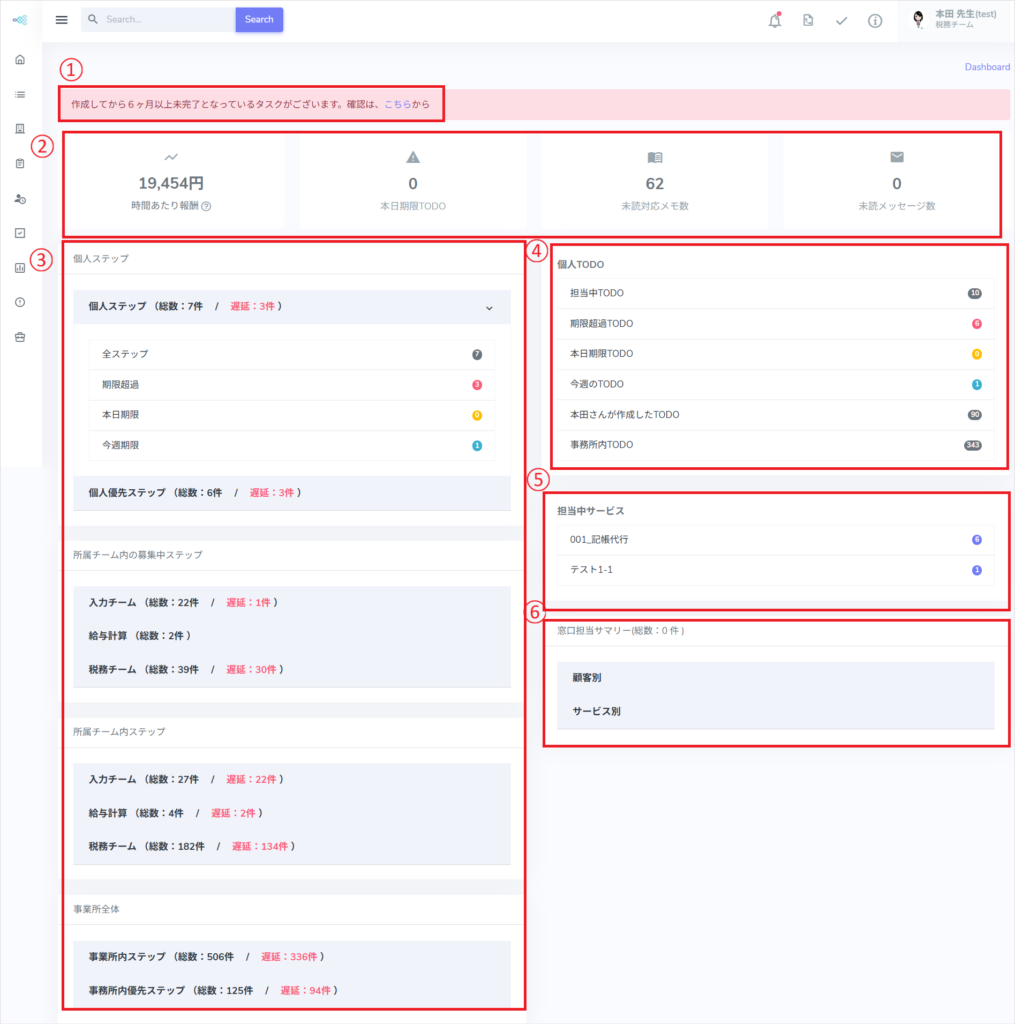Open the hamburger menu icon
This screenshot has height=1024, width=1015.
coord(61,20)
